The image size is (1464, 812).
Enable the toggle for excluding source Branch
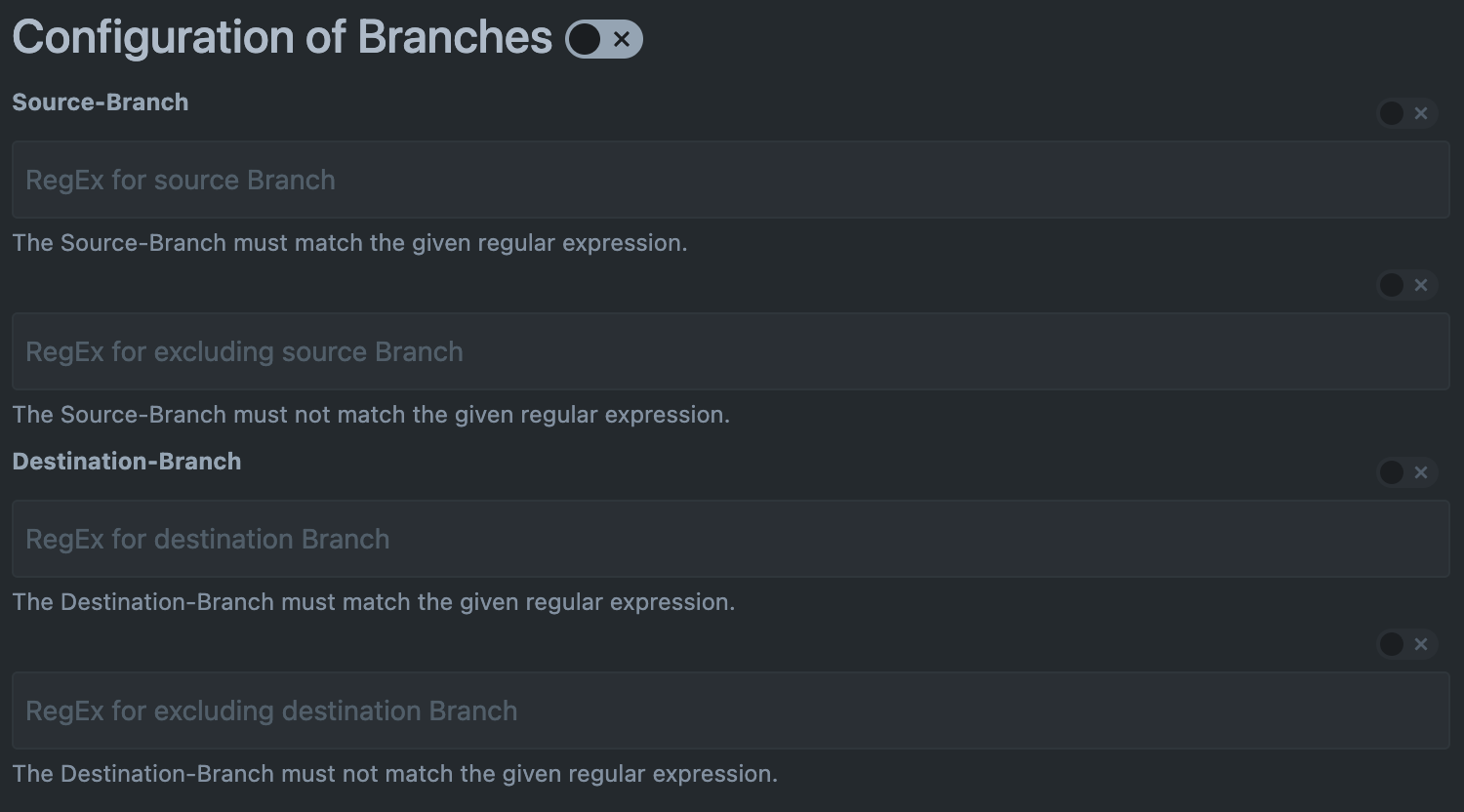click(1391, 285)
